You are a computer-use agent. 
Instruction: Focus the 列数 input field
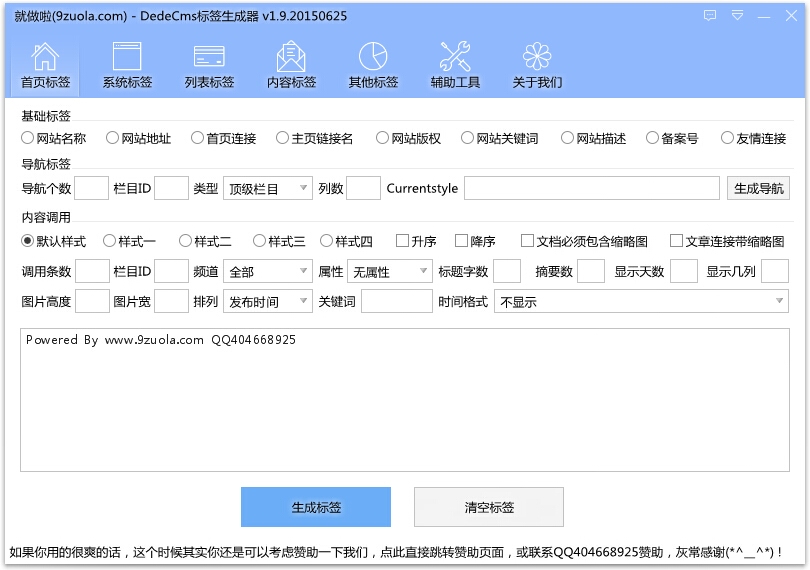(364, 188)
